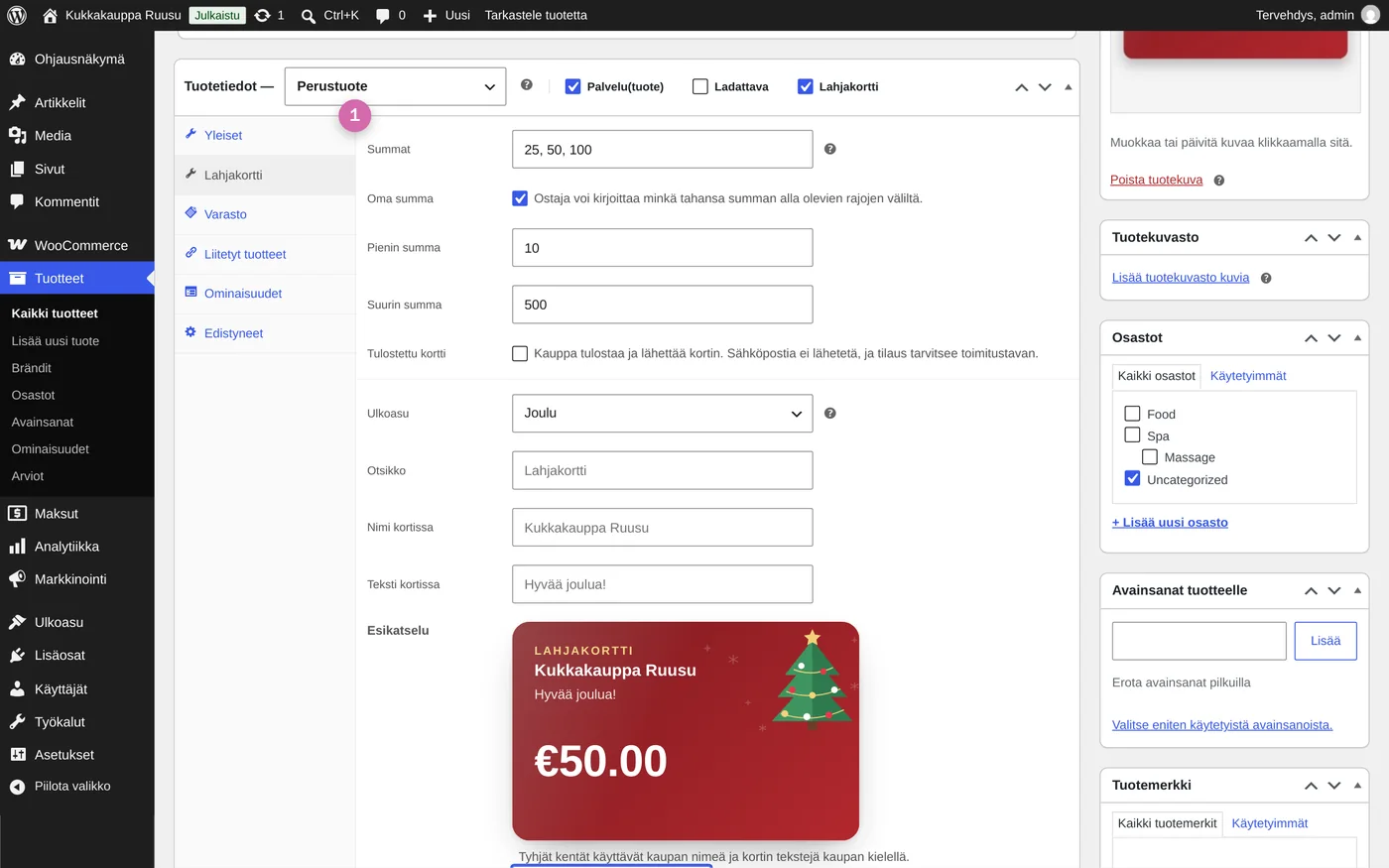This screenshot has height=868, width=1389.
Task: Open Artikkelit pin icon
Action: [17, 102]
